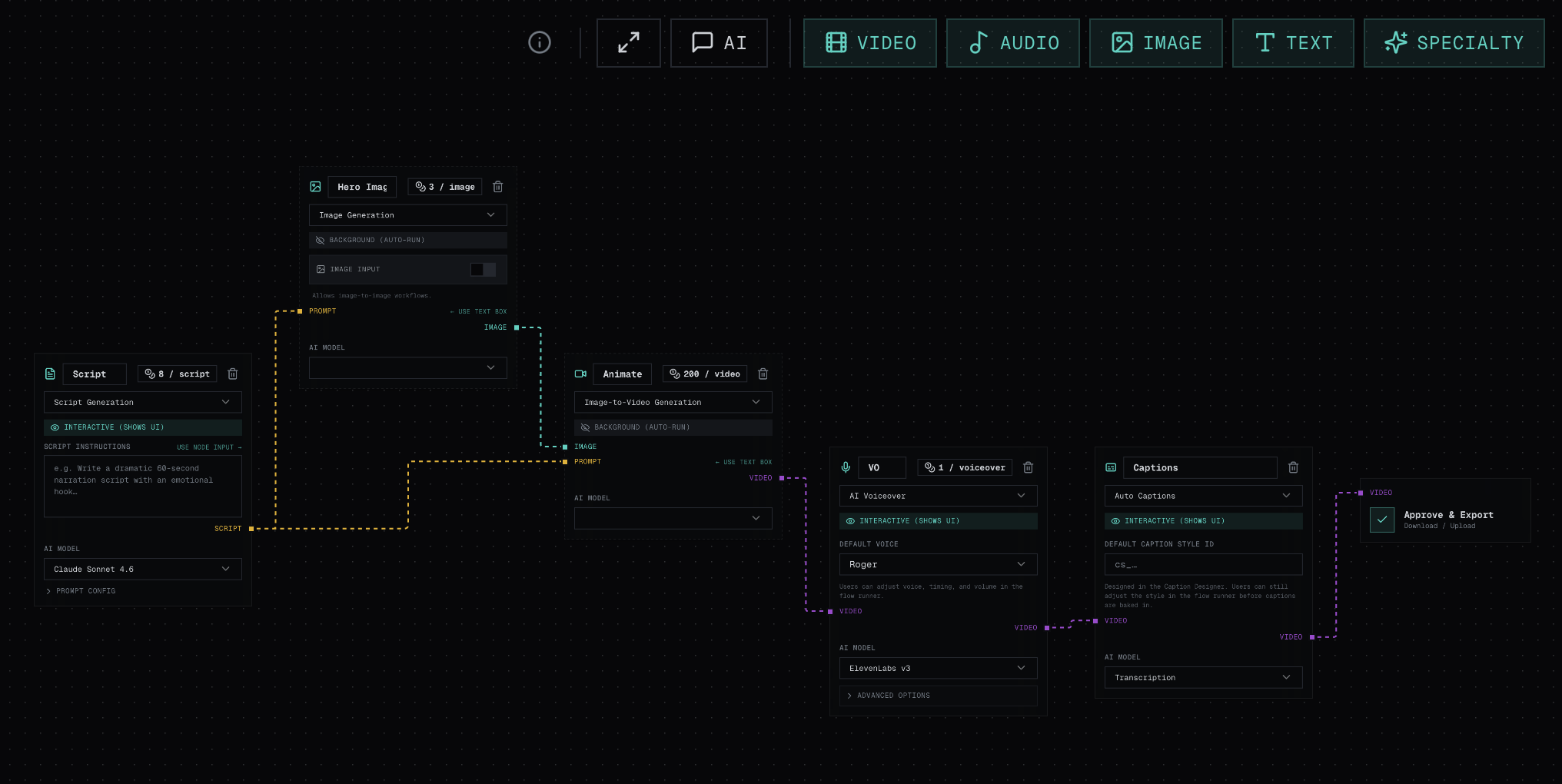Delete the Script node

coord(233,374)
